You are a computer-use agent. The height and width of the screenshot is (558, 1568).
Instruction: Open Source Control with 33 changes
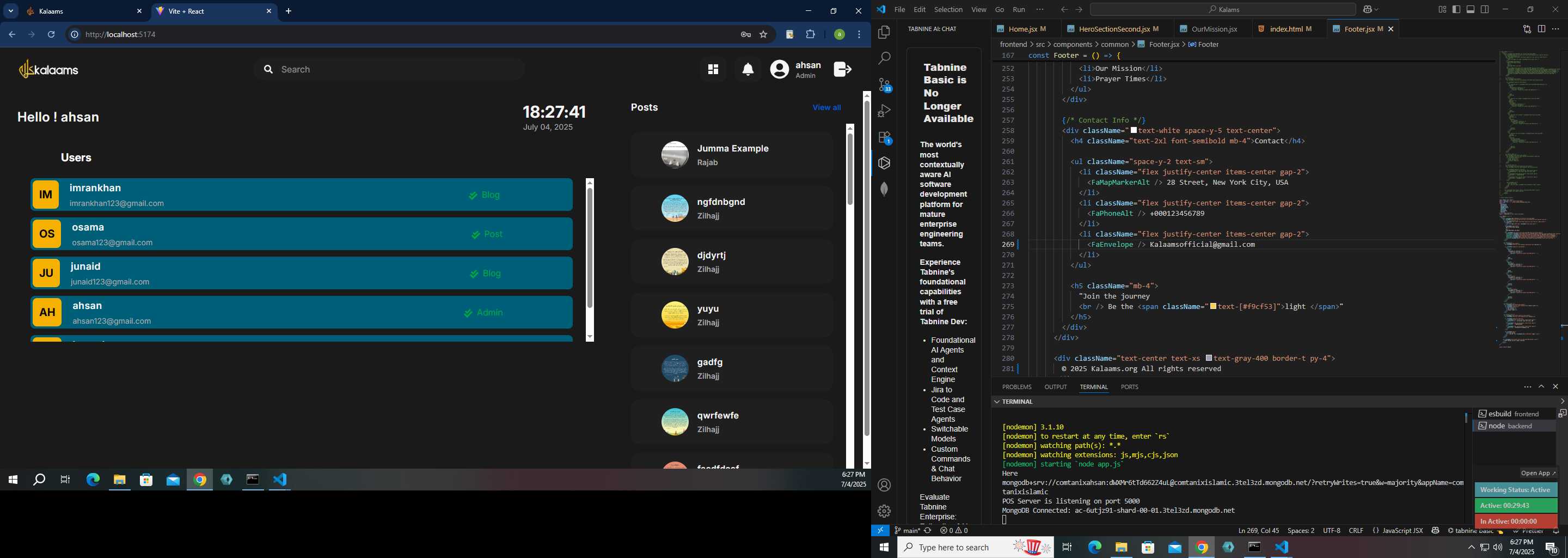[x=884, y=84]
